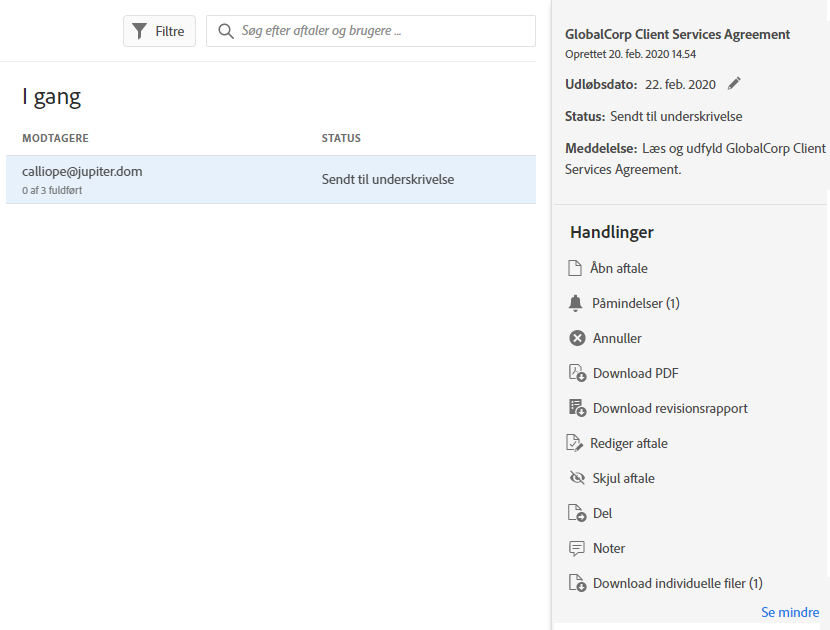Collapse the actions list with Se mindre
830x630 pixels.
click(x=789, y=612)
